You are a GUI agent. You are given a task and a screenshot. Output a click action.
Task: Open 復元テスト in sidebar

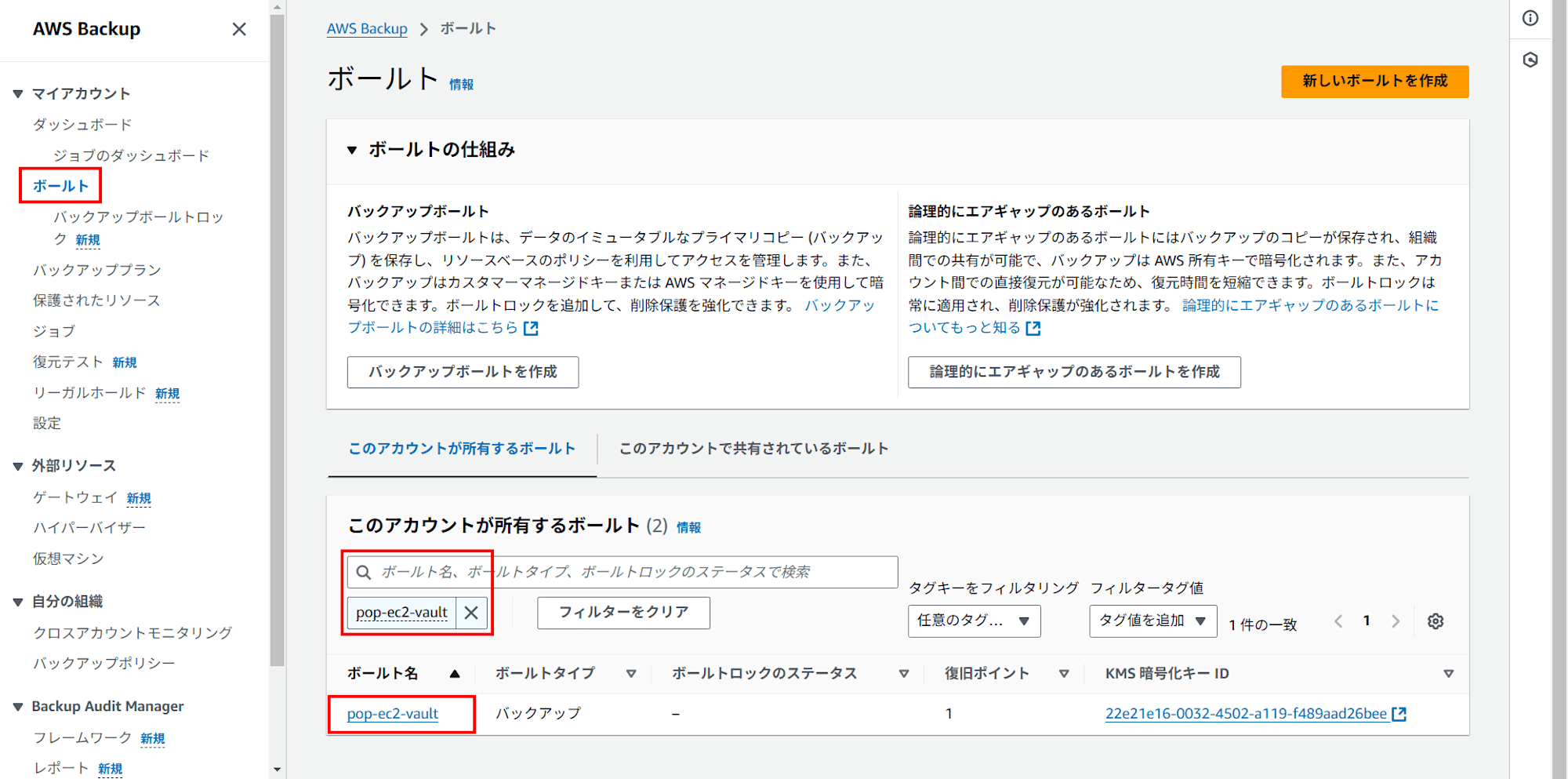point(68,362)
